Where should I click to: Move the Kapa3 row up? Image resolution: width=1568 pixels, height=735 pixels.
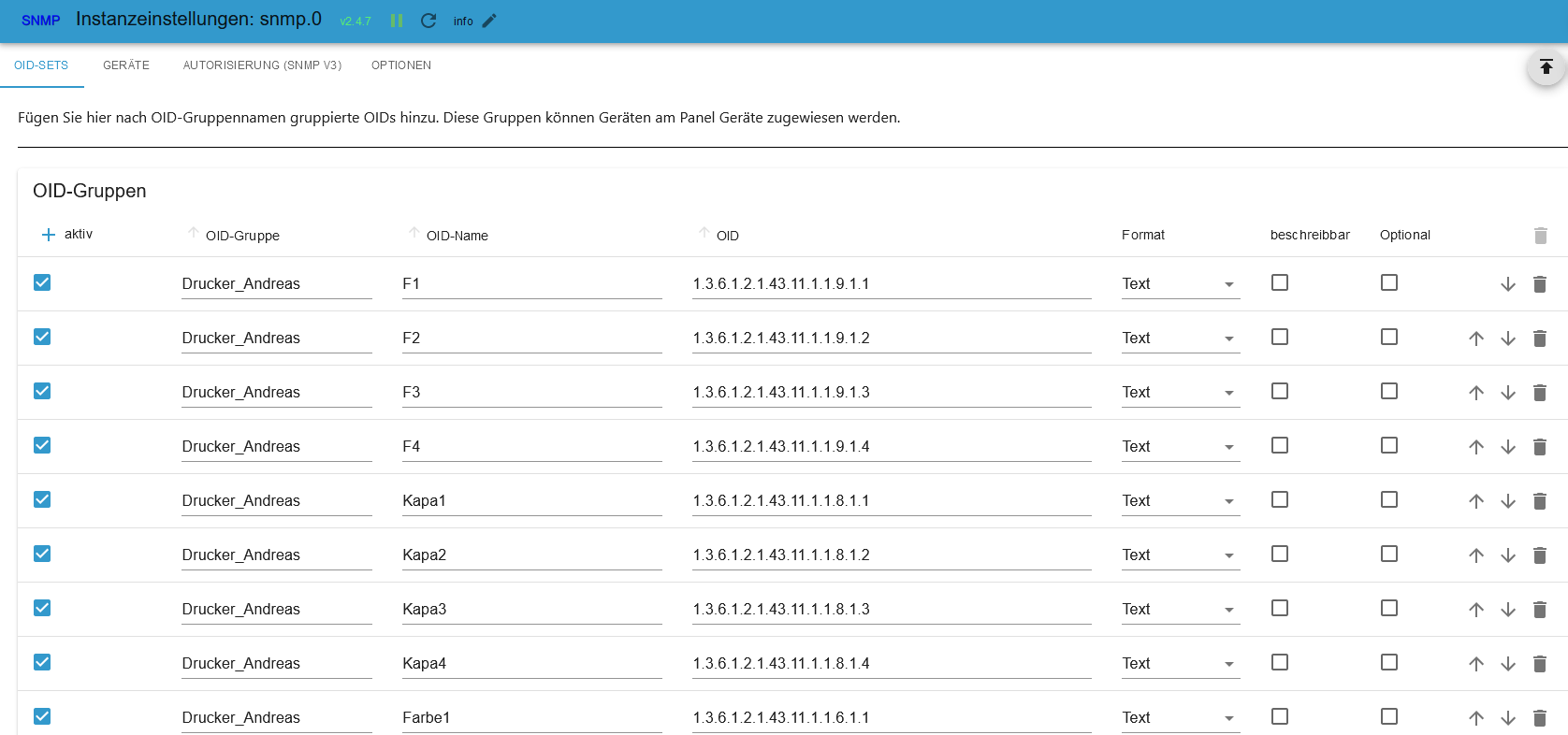coord(1476,610)
